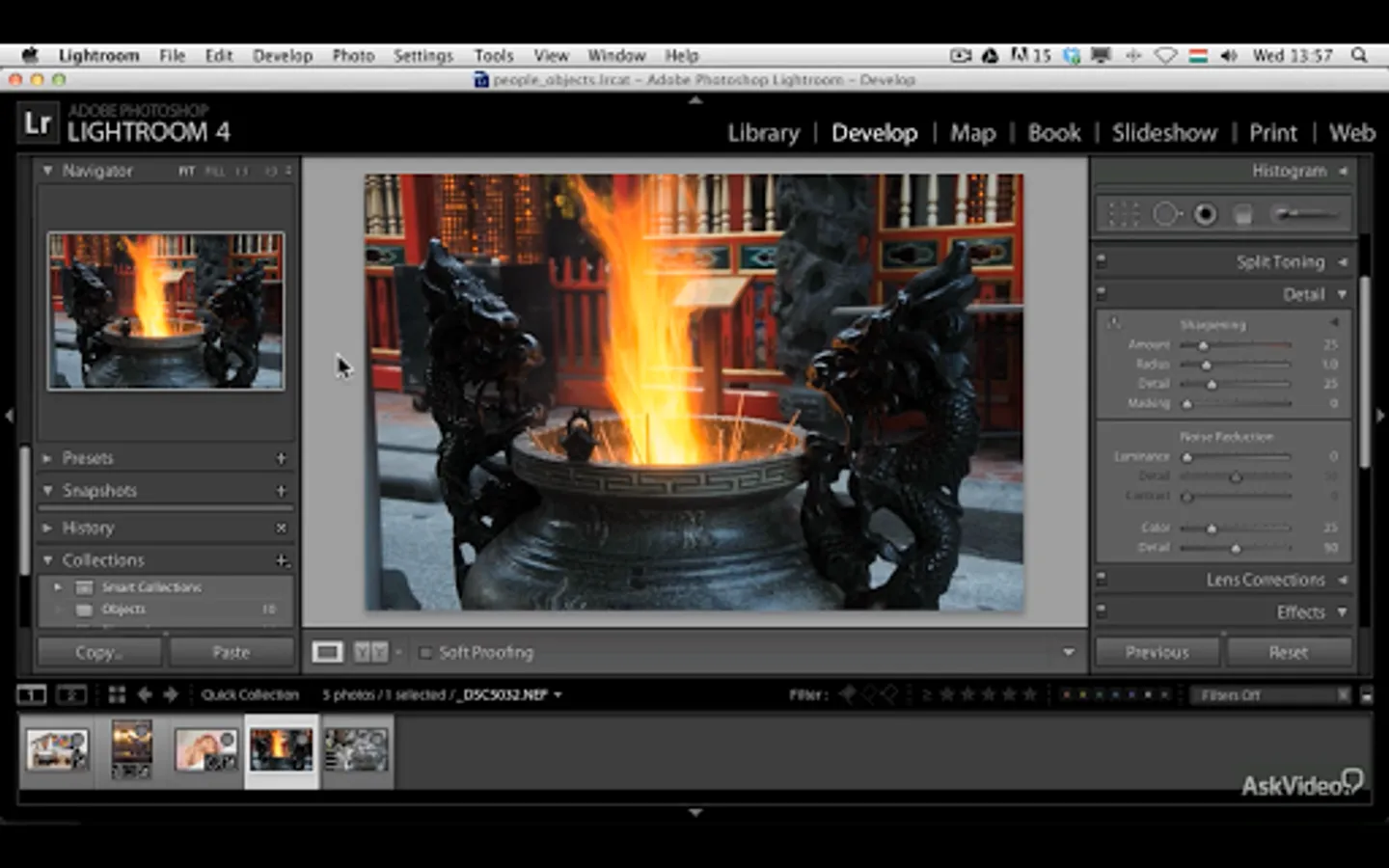Open the Develop menu in the menu bar
This screenshot has width=1389, height=868.
[282, 56]
